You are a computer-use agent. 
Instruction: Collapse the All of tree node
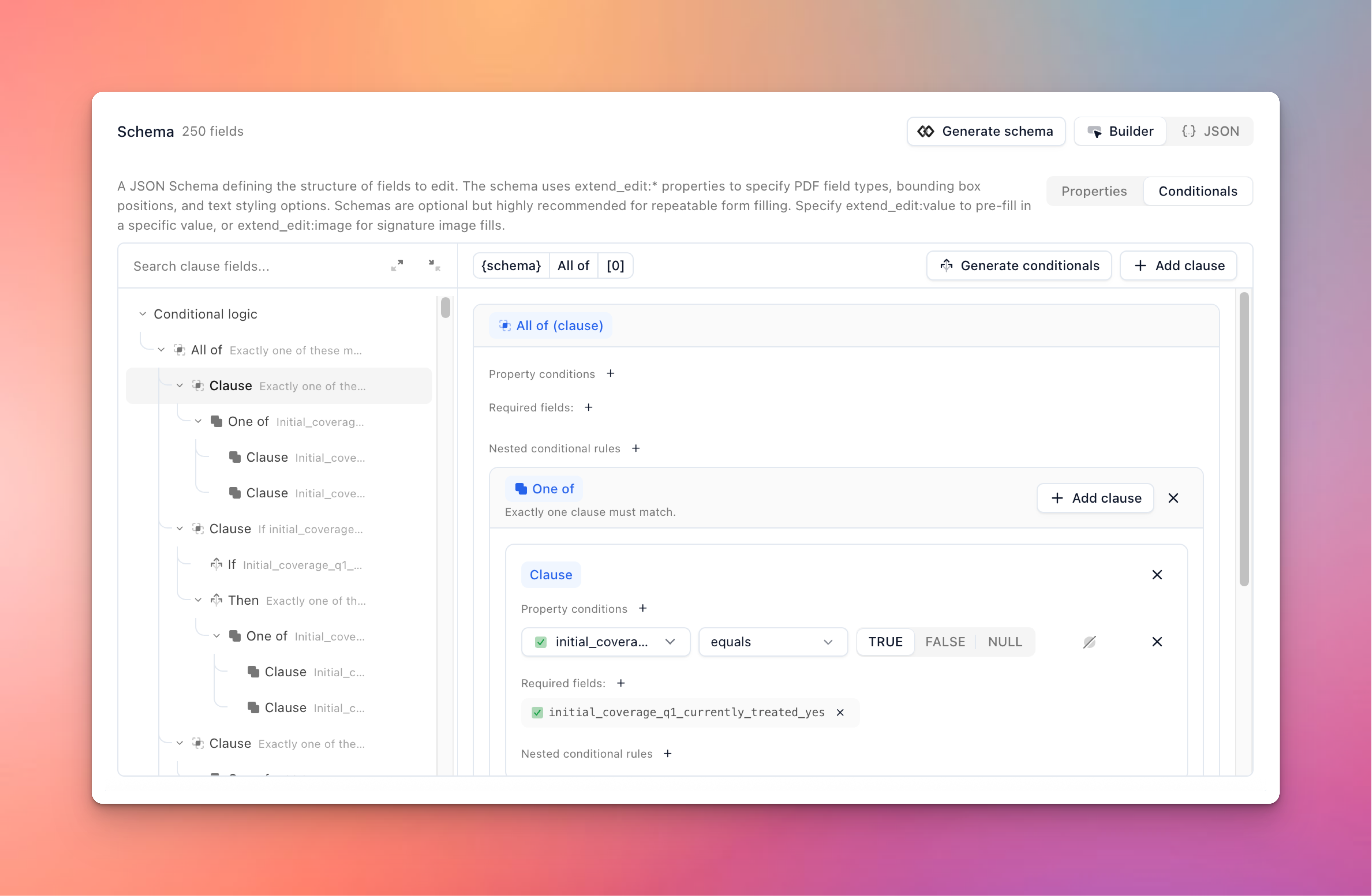[x=162, y=350]
